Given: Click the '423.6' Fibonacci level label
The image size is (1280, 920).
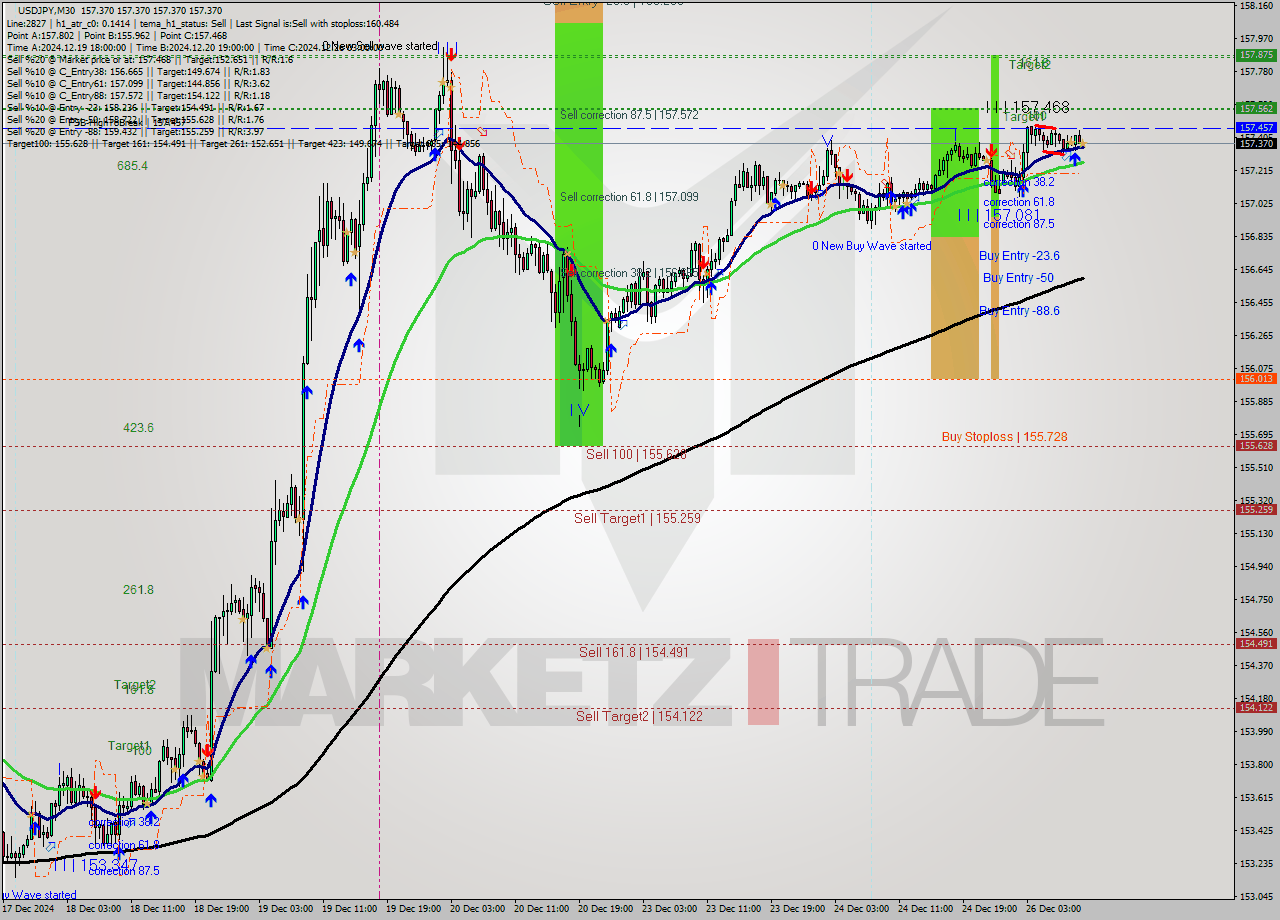Looking at the screenshot, I should (138, 427).
